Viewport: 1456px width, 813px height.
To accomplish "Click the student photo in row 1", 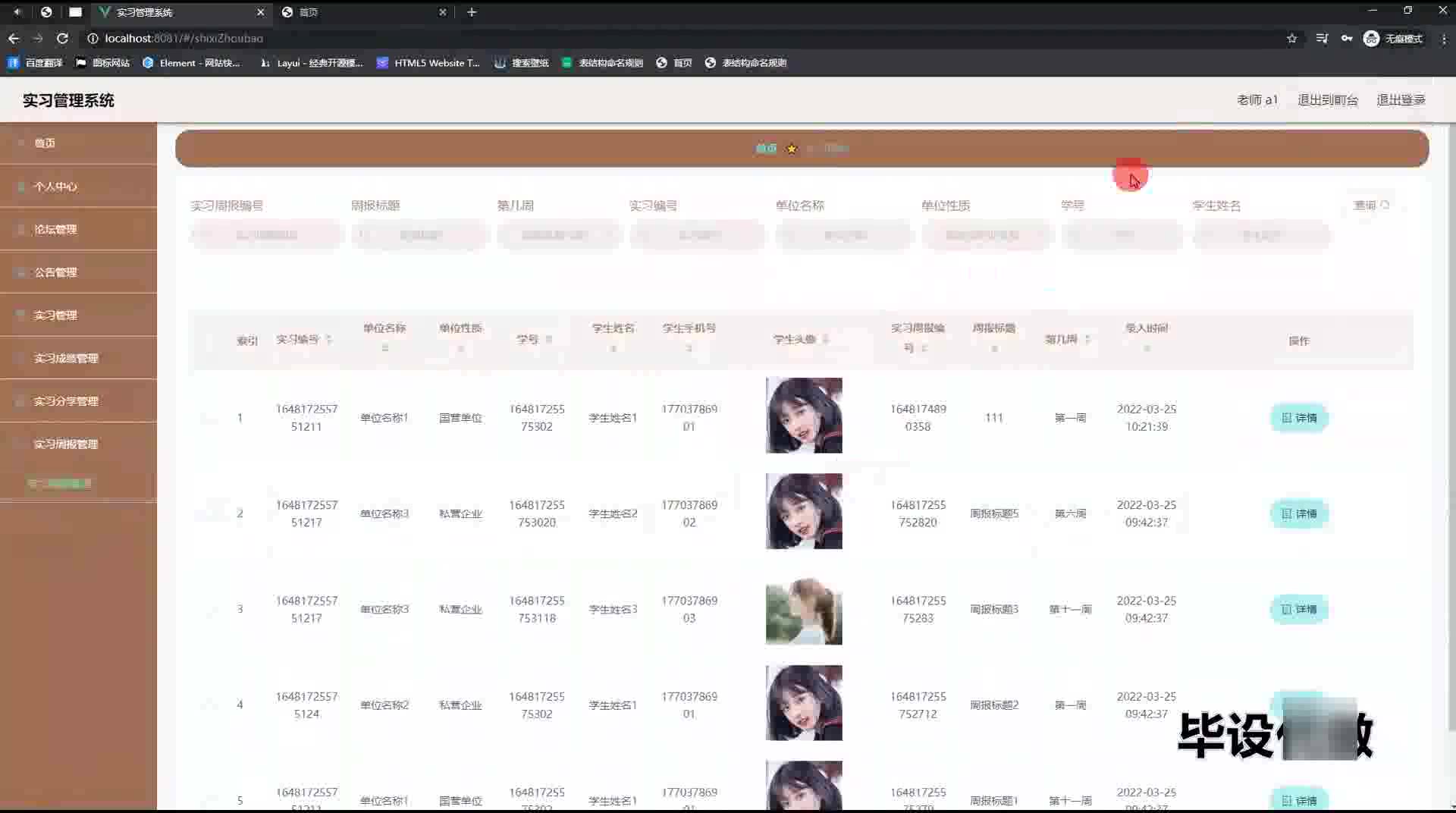I will 804,416.
